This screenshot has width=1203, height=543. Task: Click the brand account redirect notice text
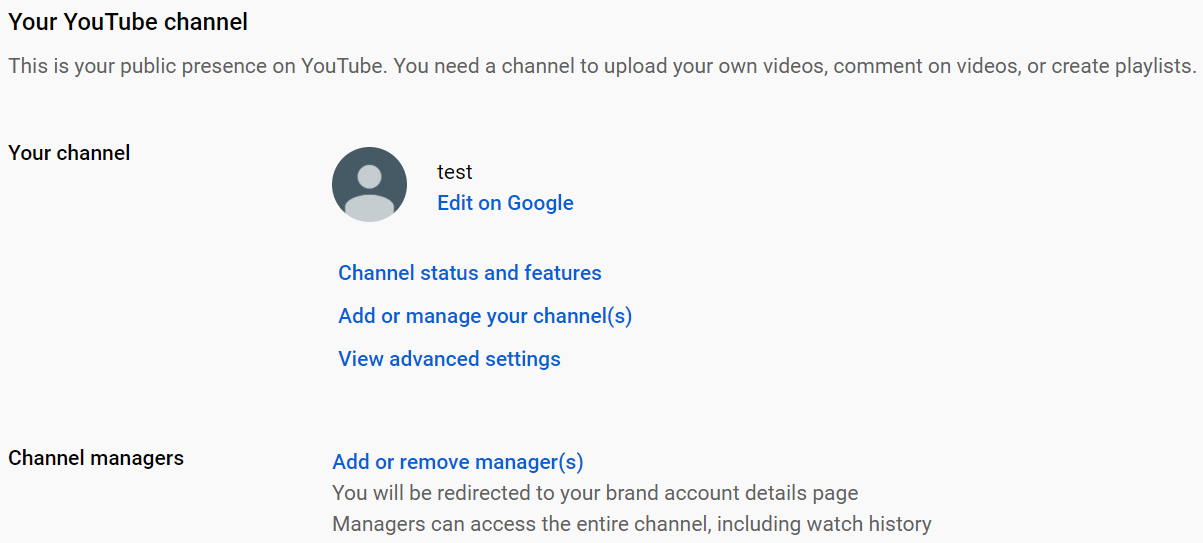click(x=595, y=493)
